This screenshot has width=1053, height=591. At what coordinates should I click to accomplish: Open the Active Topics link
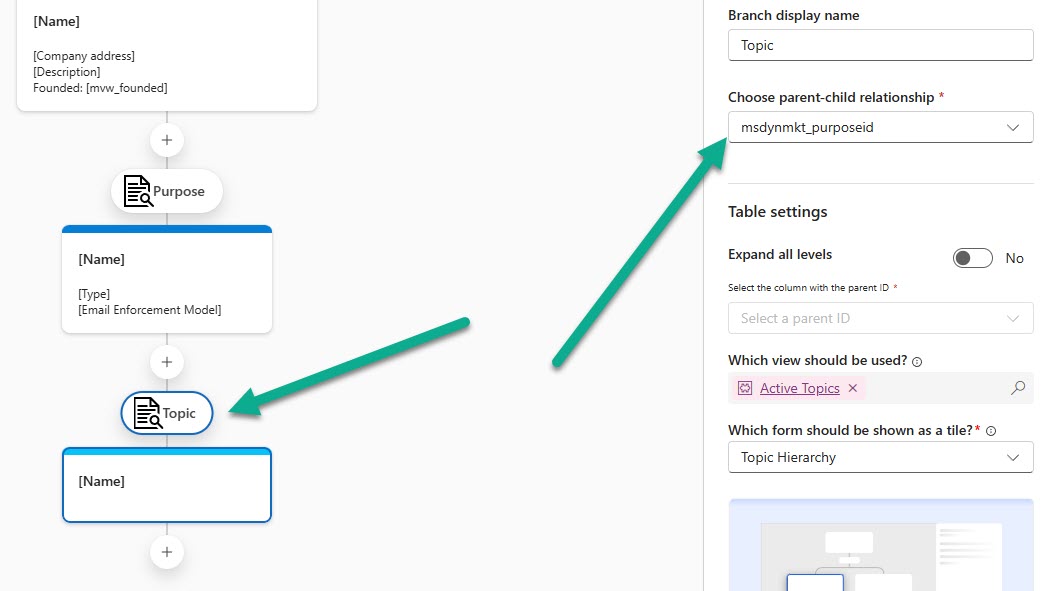799,388
